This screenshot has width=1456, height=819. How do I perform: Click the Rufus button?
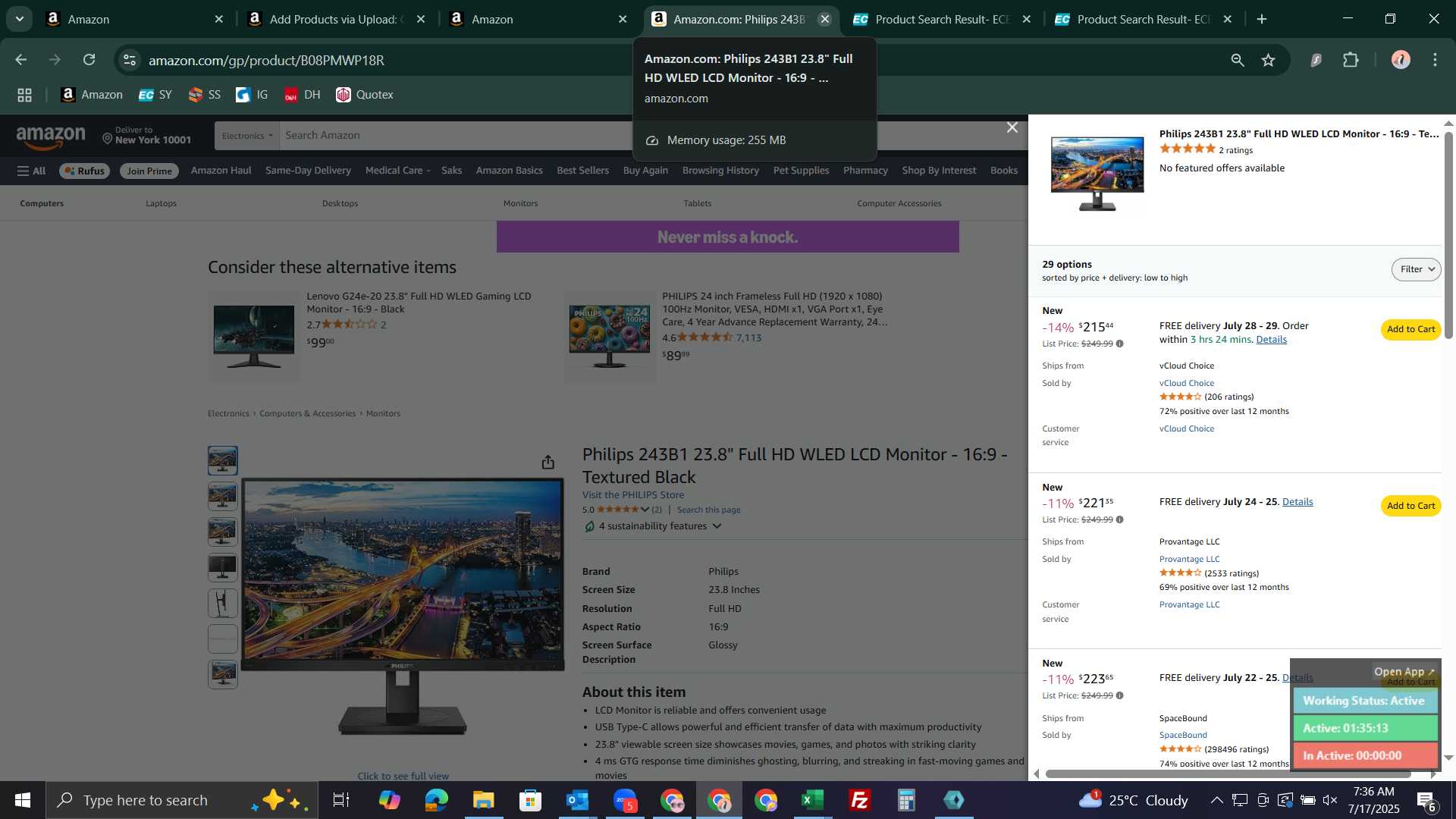pos(84,171)
